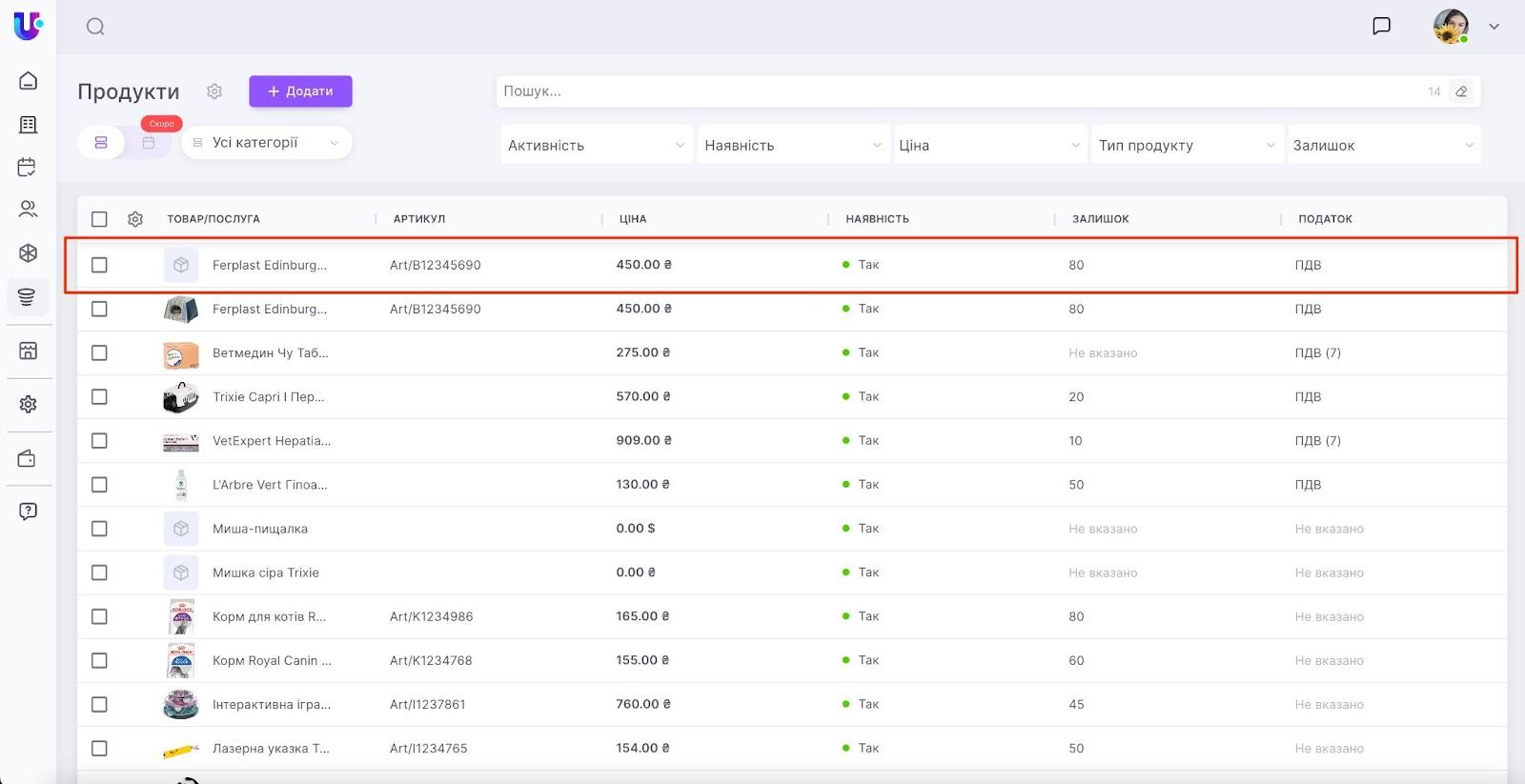Open the calendar icon in sidebar

point(28,168)
